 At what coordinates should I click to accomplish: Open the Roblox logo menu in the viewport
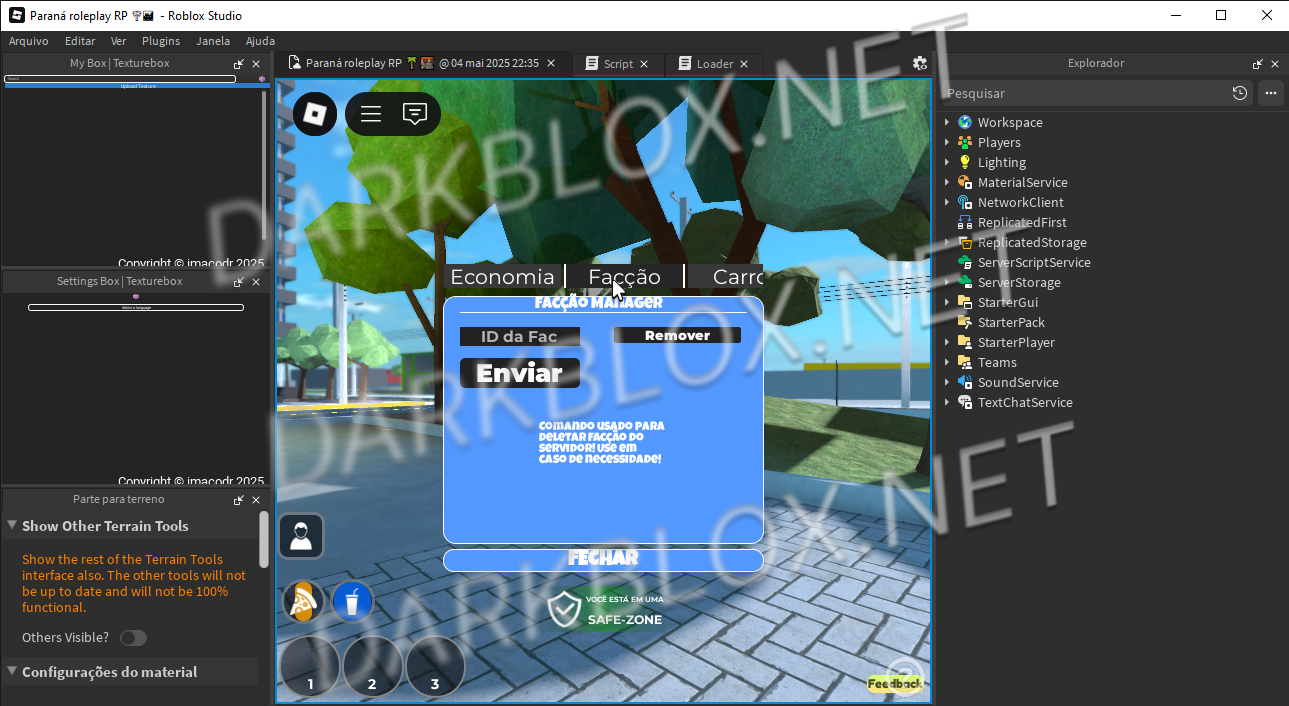point(315,113)
